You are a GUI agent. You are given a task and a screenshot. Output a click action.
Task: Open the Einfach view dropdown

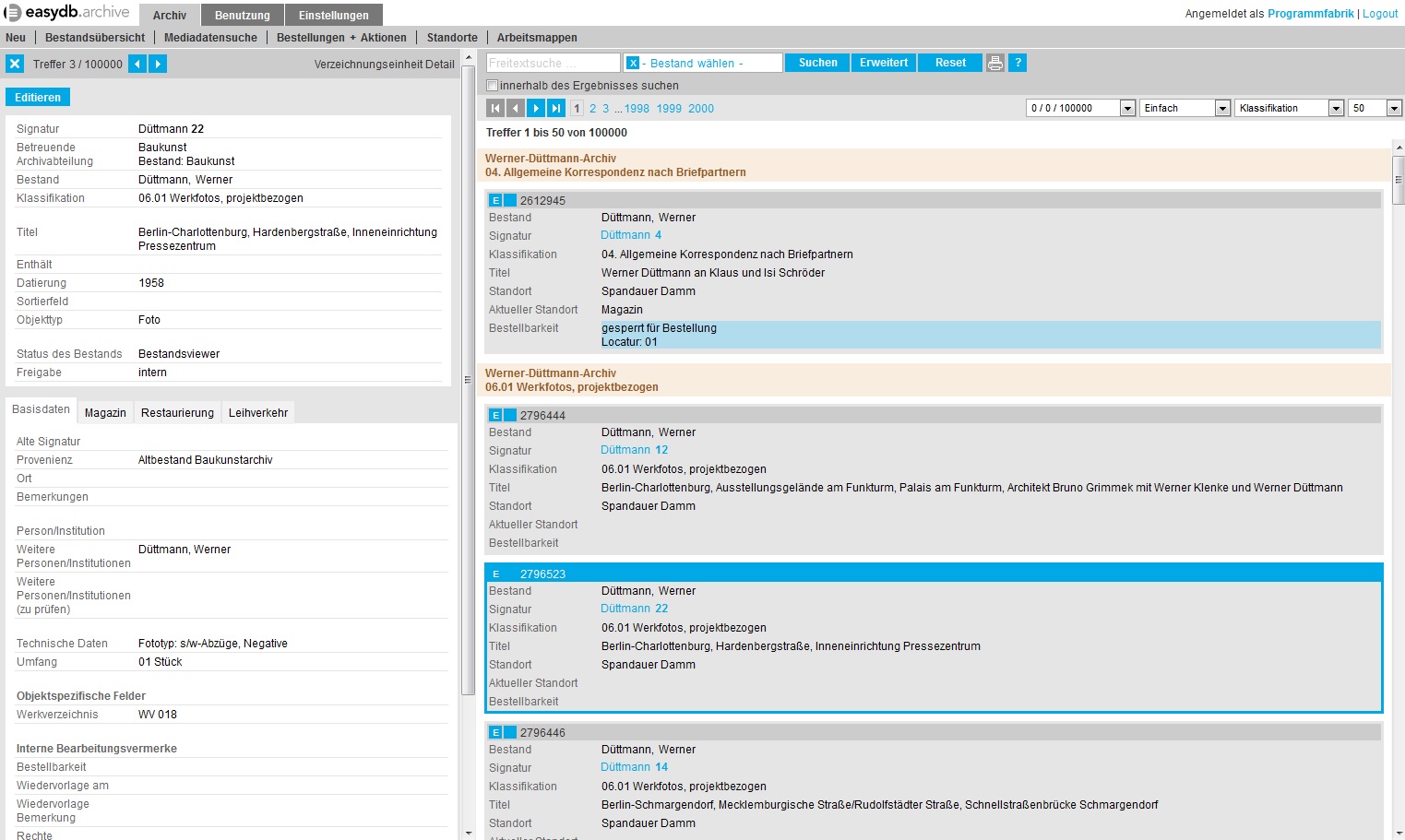point(1185,108)
